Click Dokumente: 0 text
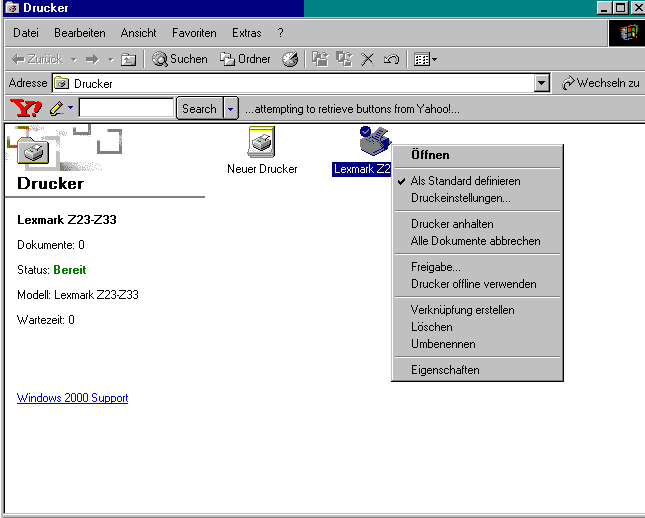The image size is (645, 518). pos(51,245)
